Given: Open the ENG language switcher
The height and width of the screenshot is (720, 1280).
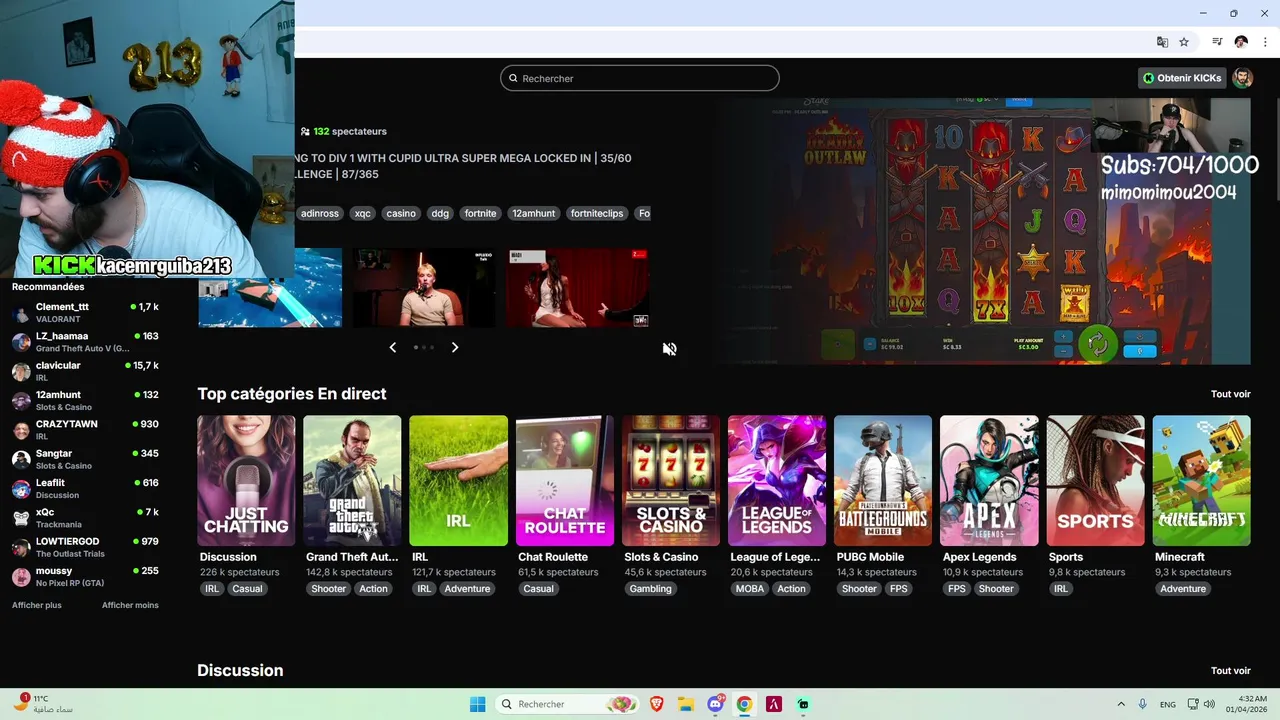Looking at the screenshot, I should 1168,704.
